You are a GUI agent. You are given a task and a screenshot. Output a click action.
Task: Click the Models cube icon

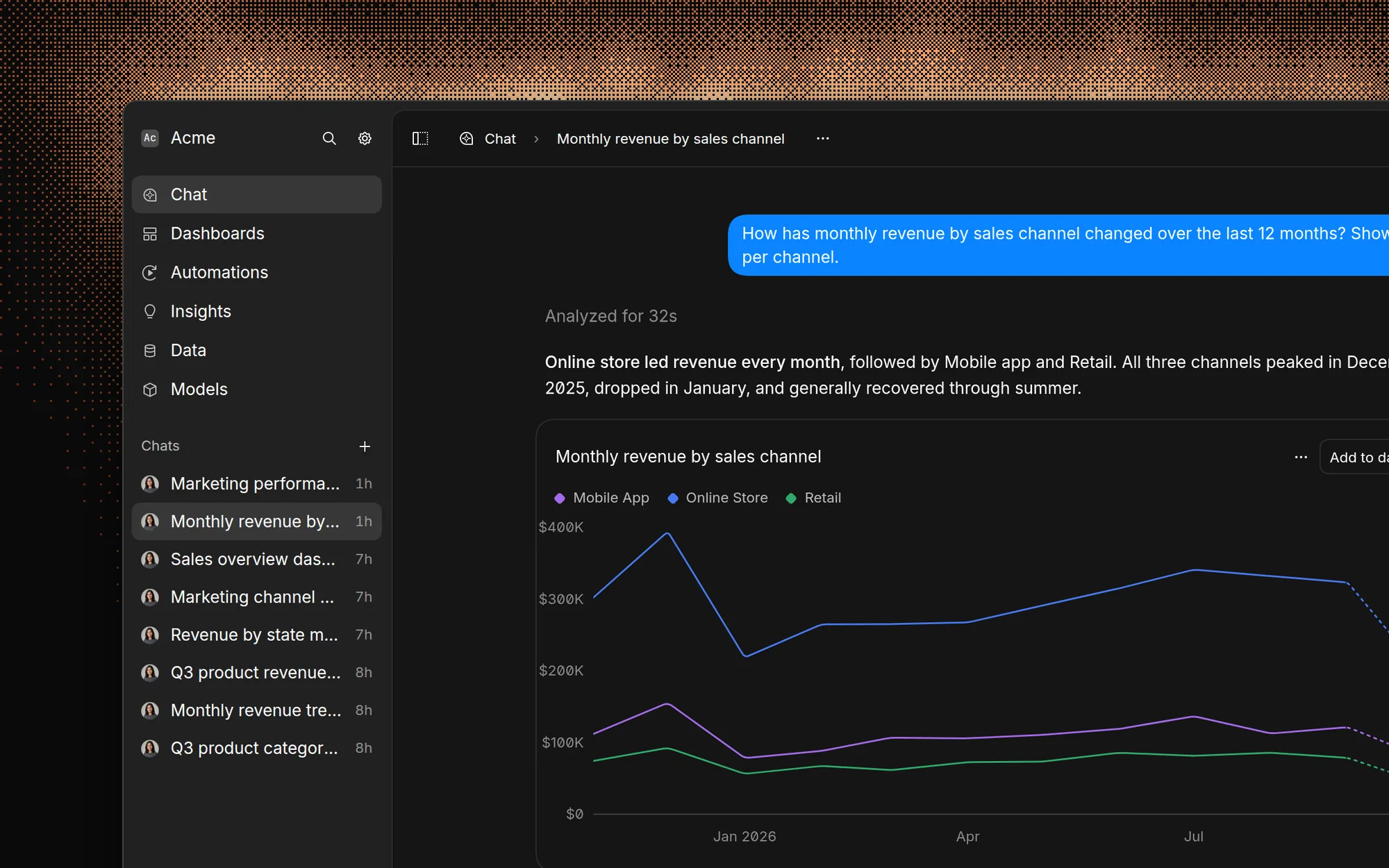click(x=150, y=390)
